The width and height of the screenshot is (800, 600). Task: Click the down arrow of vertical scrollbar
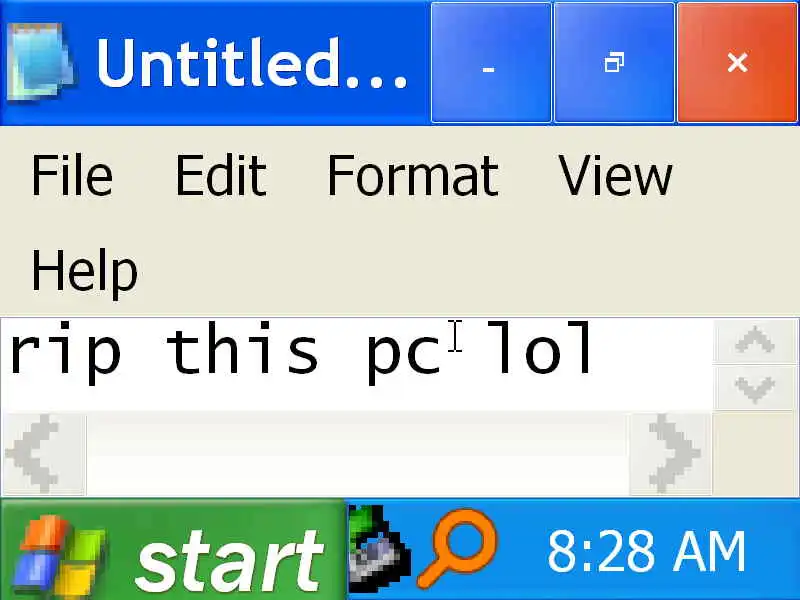pyautogui.click(x=755, y=388)
